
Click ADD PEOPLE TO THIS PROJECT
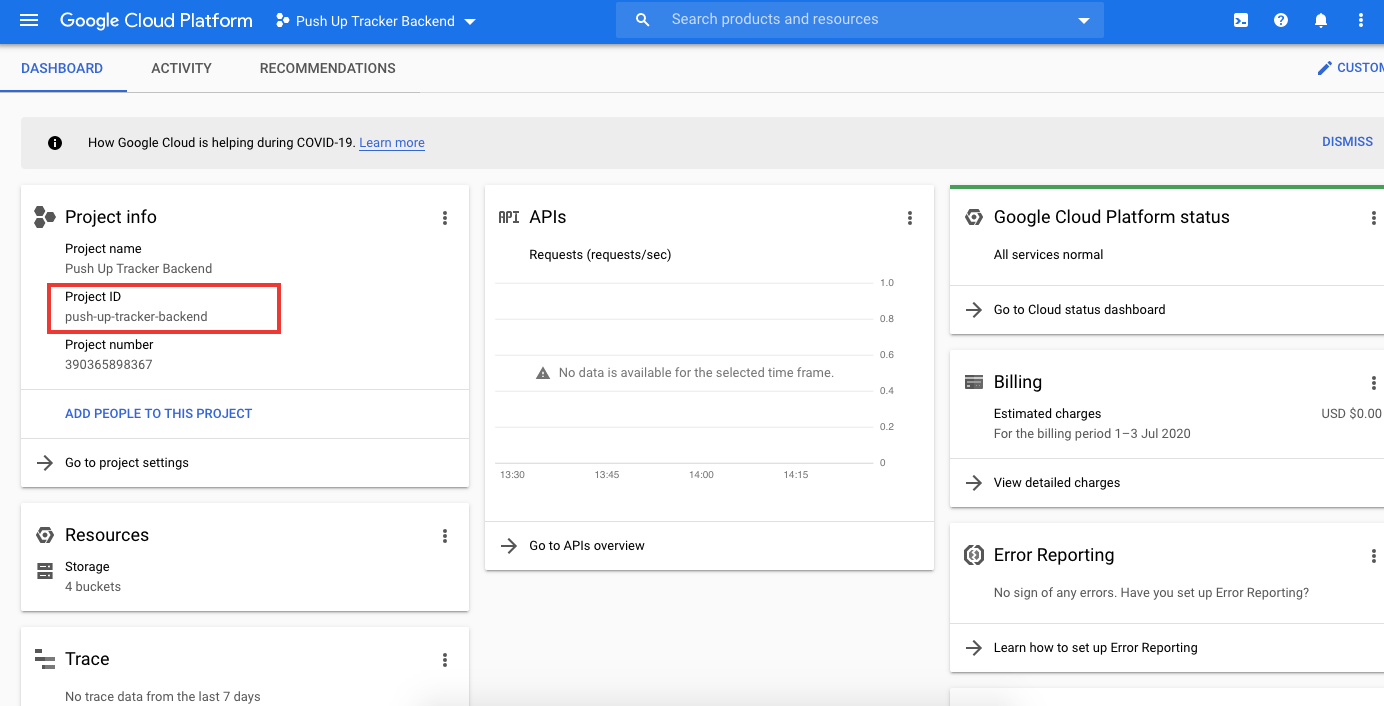click(158, 413)
